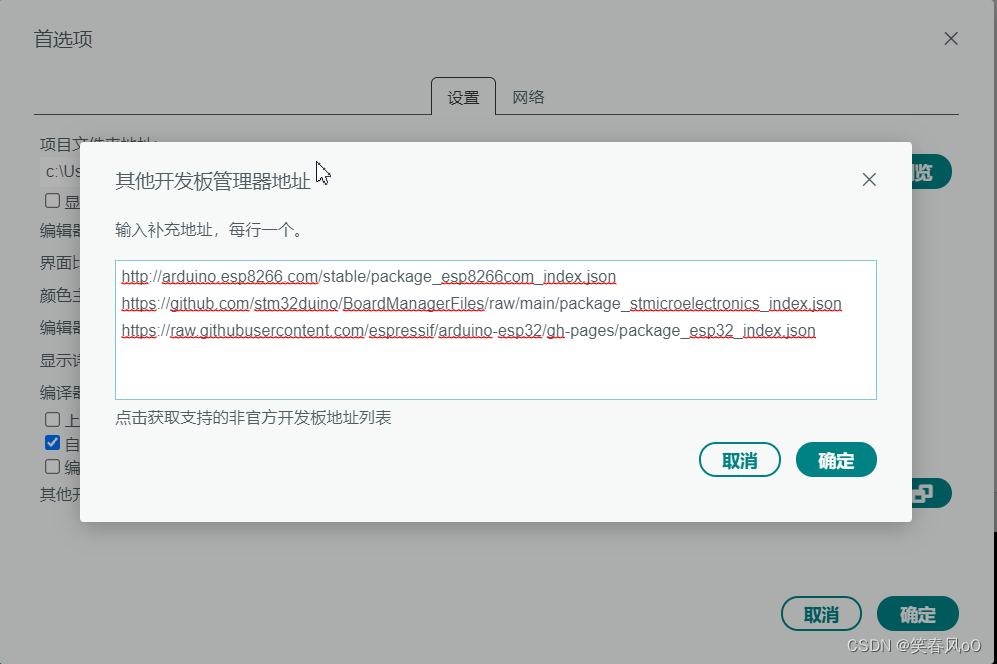Toggle the checked checkbox in preferences
This screenshot has height=664, width=997.
click(53, 443)
